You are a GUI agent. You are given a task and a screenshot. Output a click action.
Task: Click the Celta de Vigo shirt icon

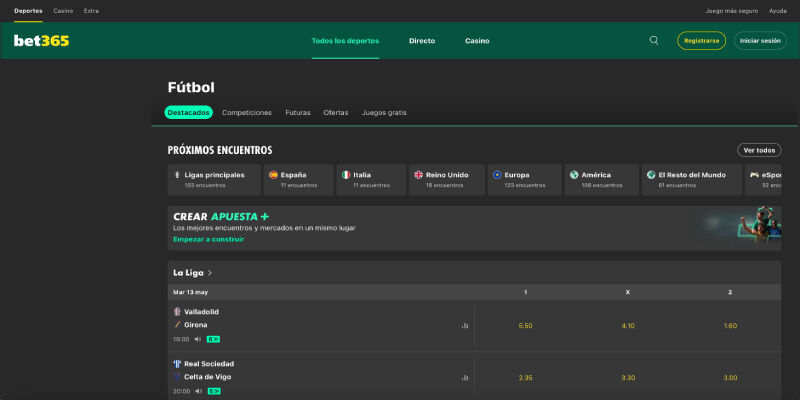coord(177,377)
